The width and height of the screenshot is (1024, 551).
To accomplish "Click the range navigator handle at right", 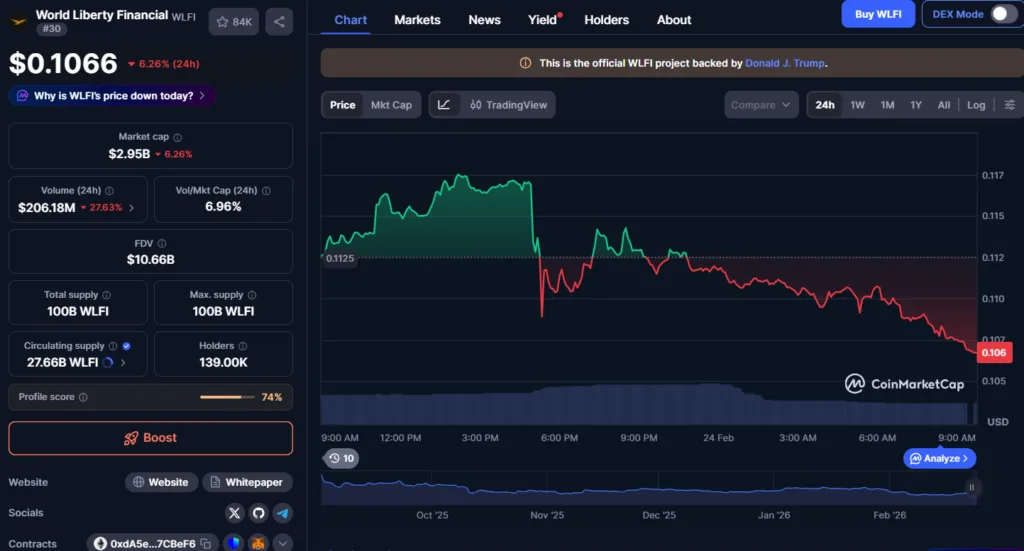I will pos(972,488).
